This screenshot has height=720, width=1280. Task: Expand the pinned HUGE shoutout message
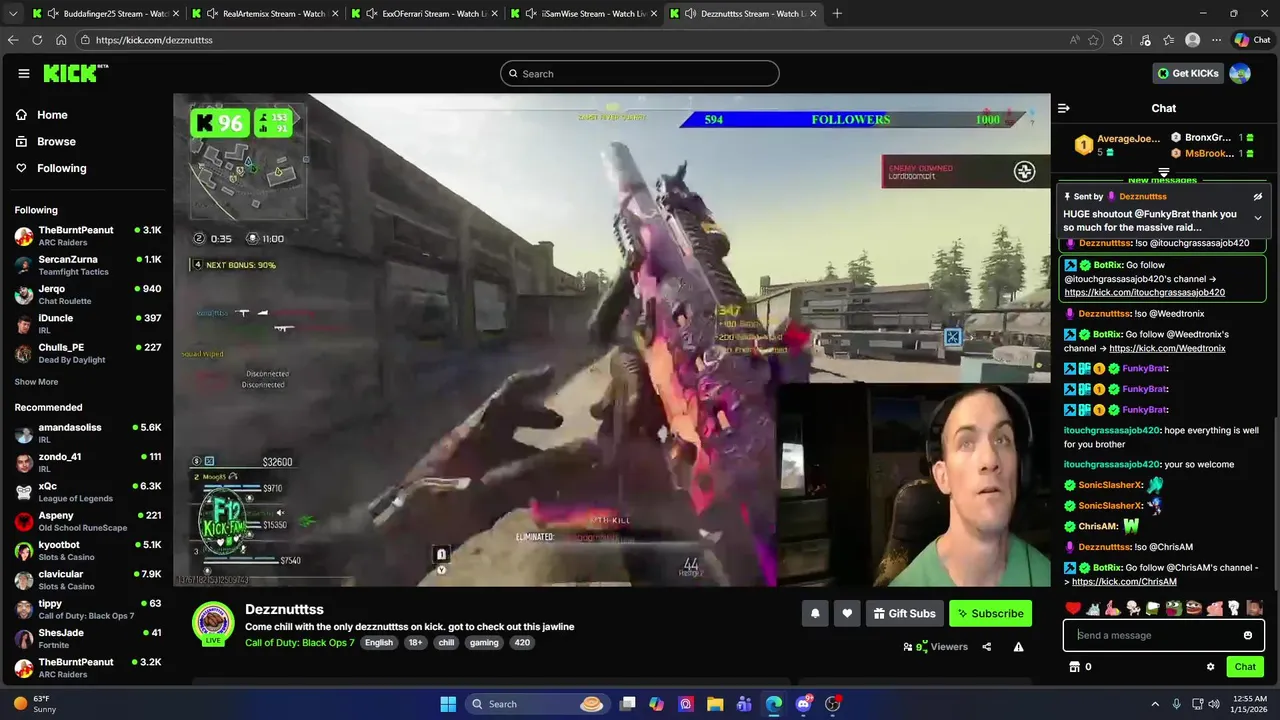1257,218
